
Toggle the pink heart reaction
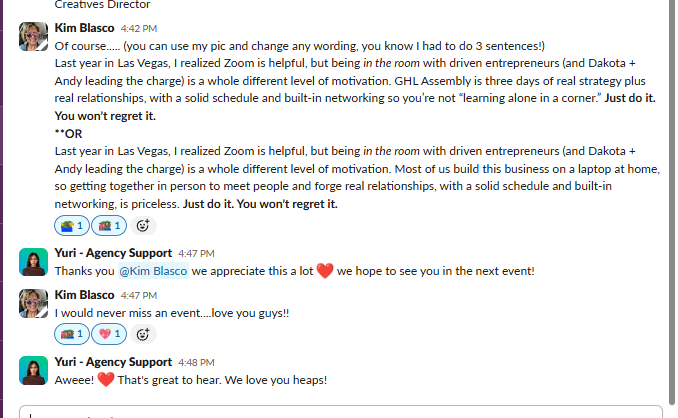[109, 333]
